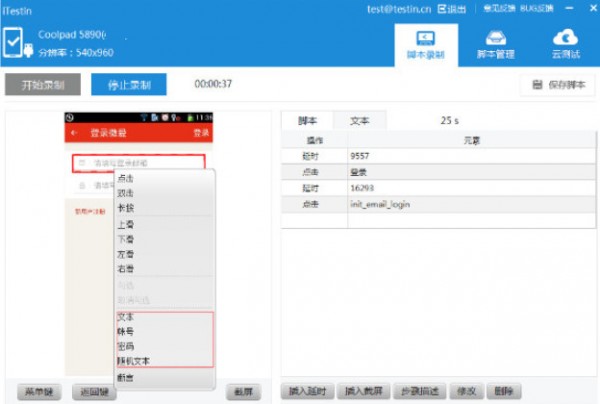This screenshot has width=600, height=404.
Task: Switch to the 文本 tab
Action: (x=359, y=120)
